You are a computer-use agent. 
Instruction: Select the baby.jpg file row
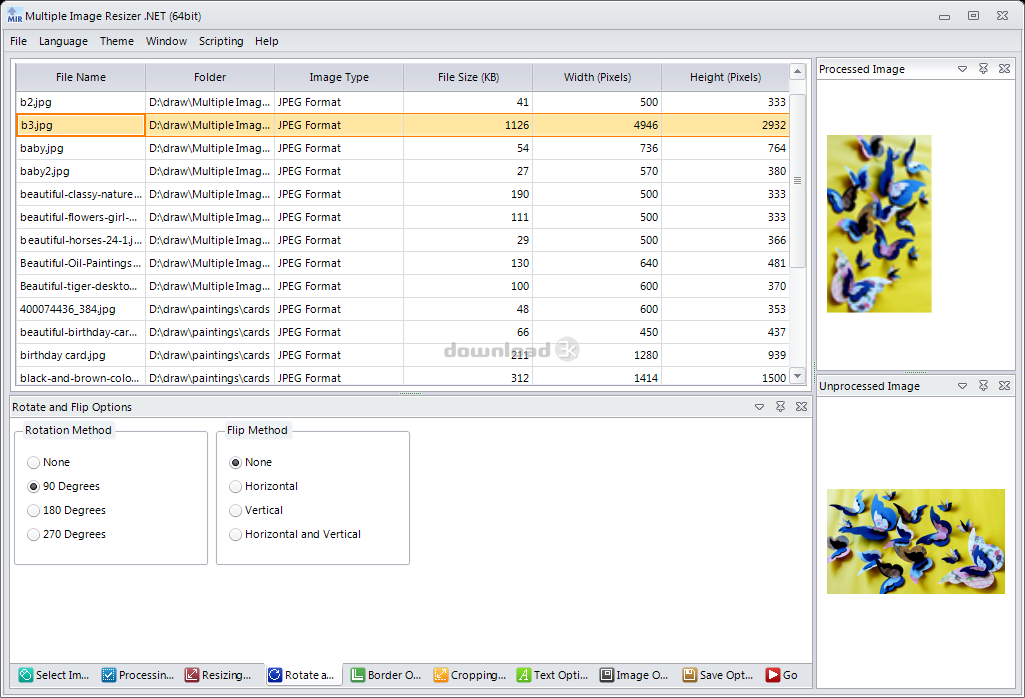coord(403,148)
